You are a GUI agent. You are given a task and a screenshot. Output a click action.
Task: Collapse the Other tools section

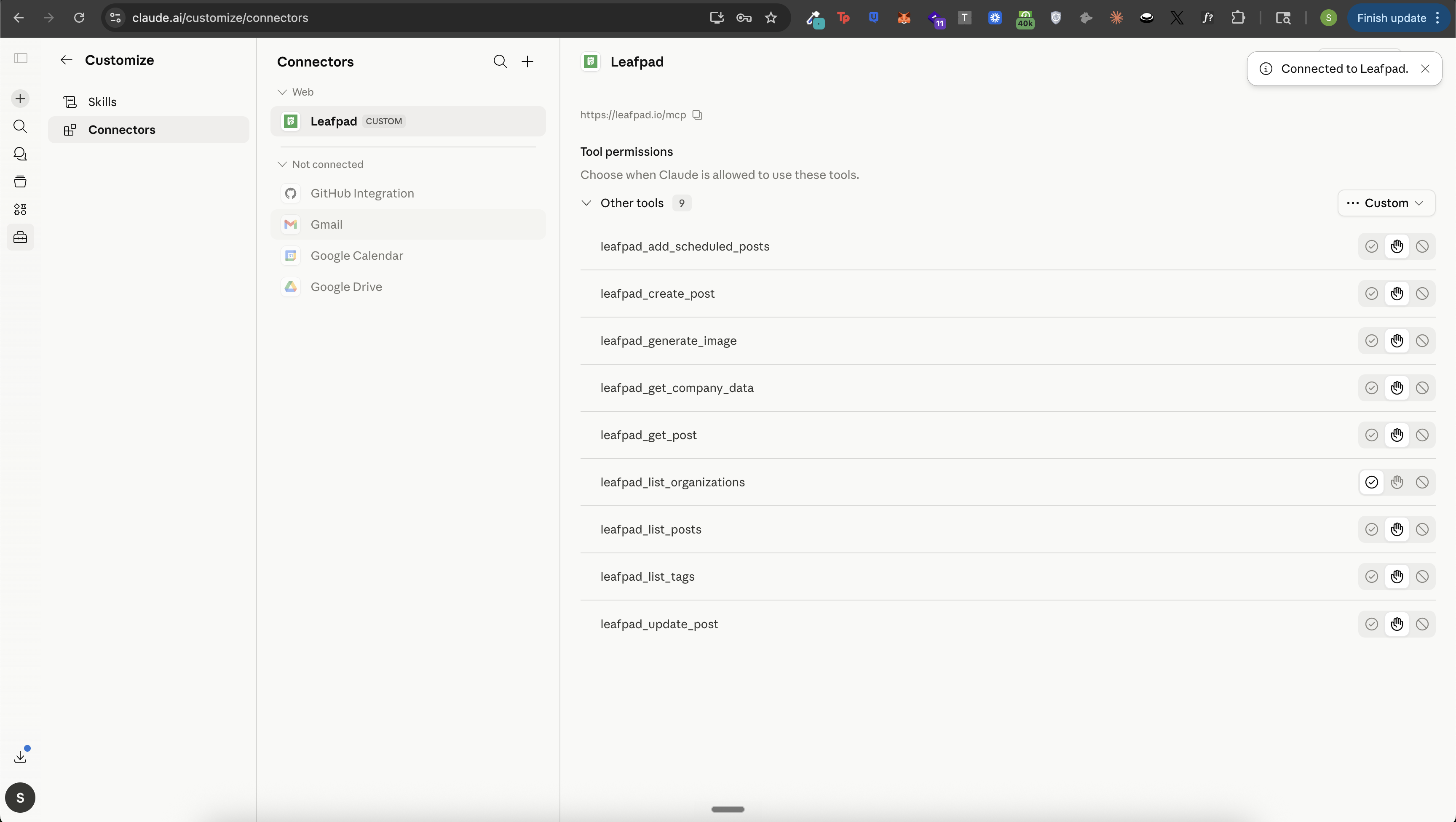click(586, 203)
